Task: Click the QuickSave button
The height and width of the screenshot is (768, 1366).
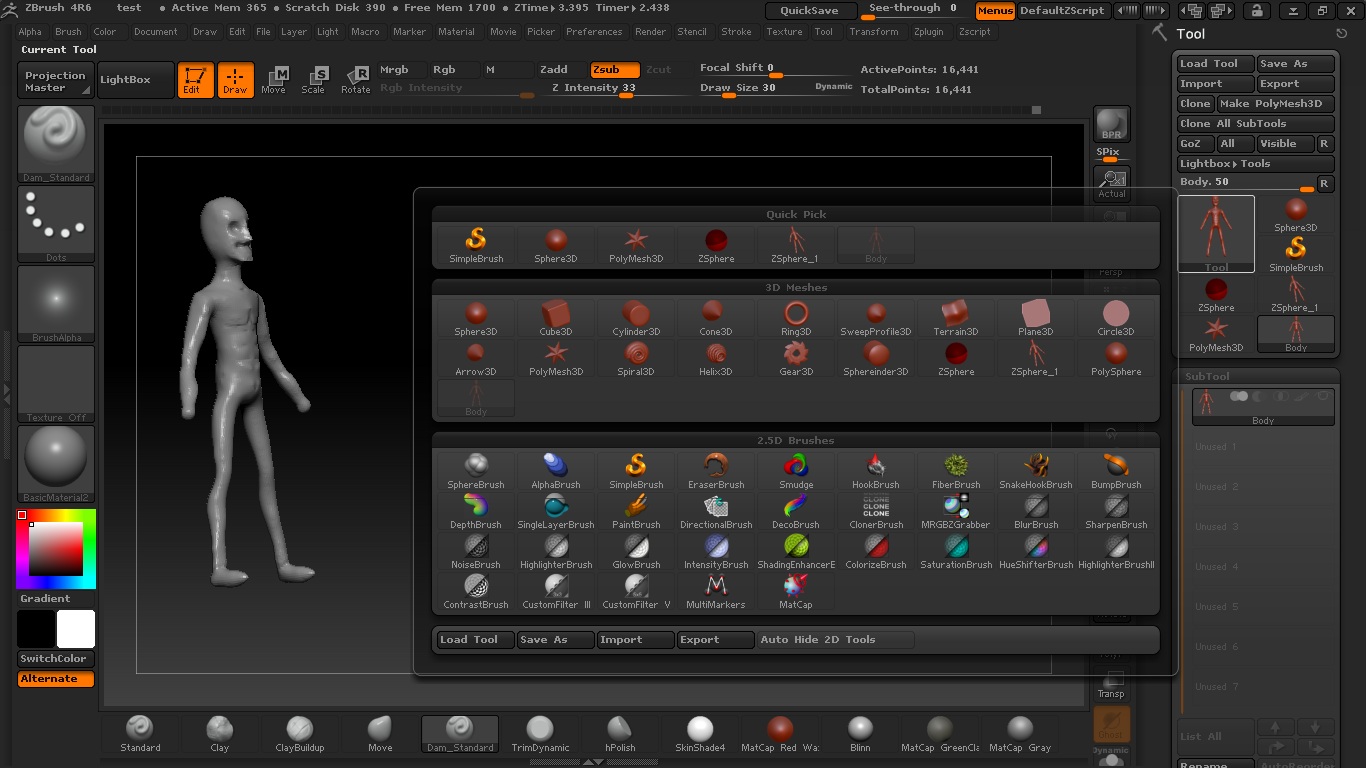Action: (811, 11)
